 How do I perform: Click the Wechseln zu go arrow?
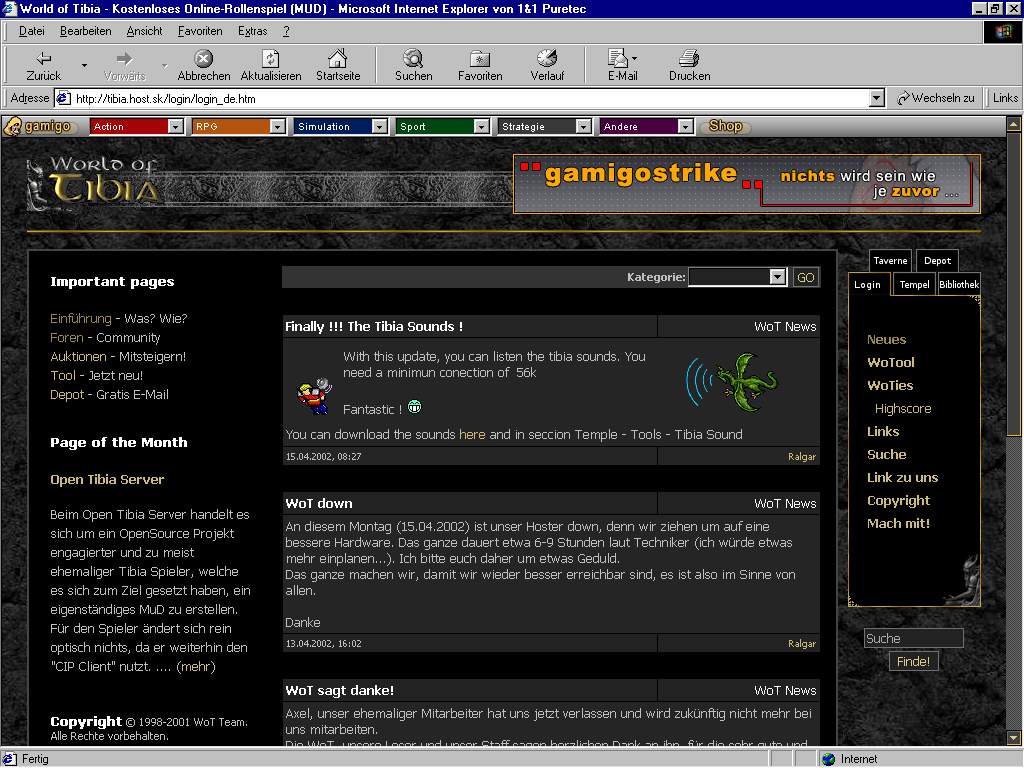904,99
